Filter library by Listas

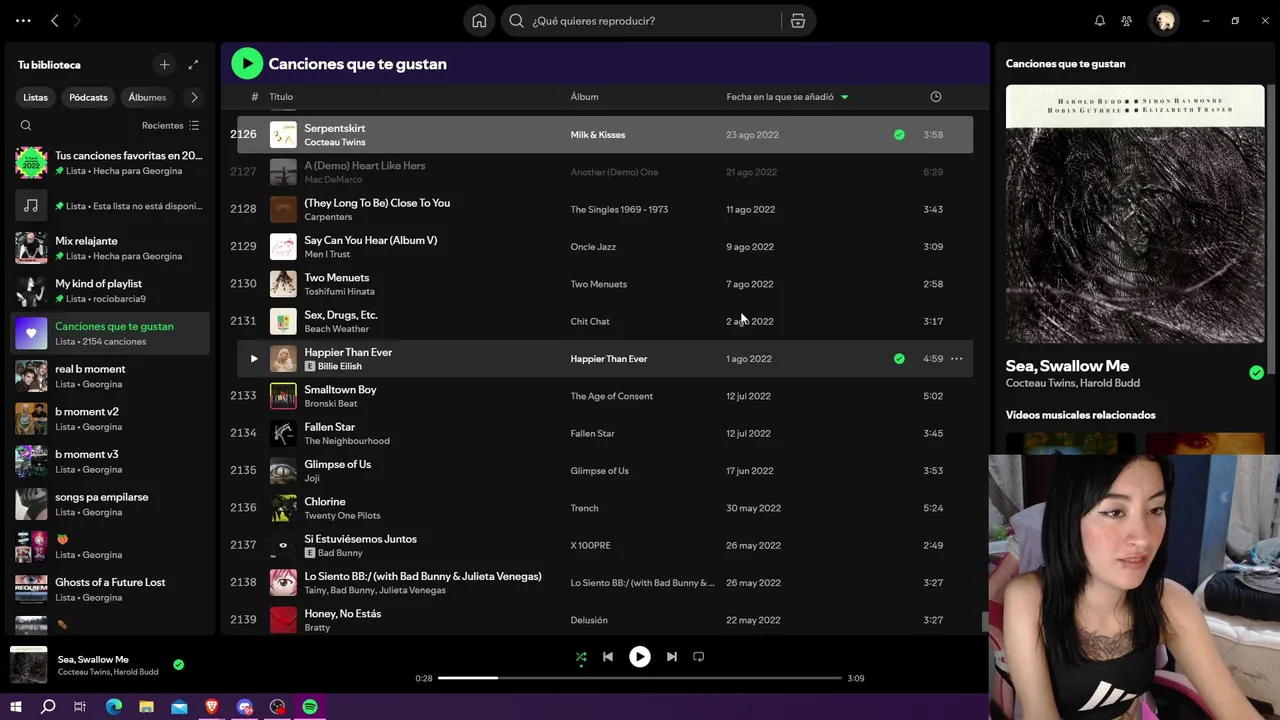point(36,98)
